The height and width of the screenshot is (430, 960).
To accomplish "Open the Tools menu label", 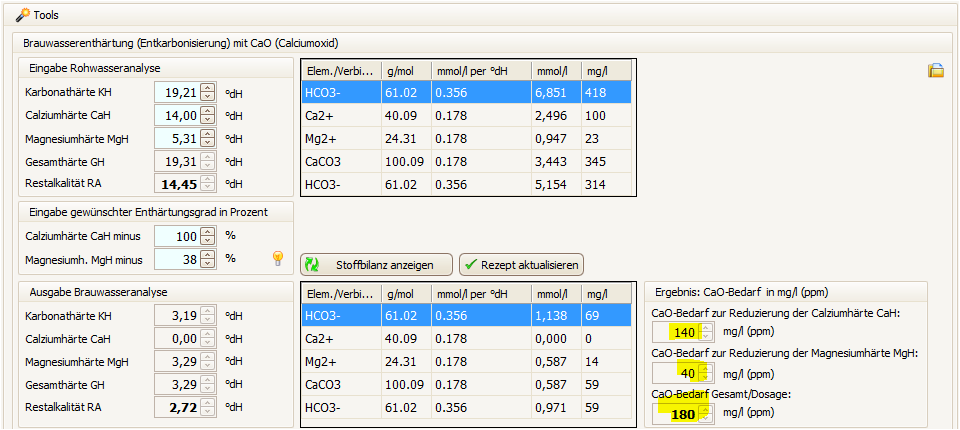I will pyautogui.click(x=46, y=15).
